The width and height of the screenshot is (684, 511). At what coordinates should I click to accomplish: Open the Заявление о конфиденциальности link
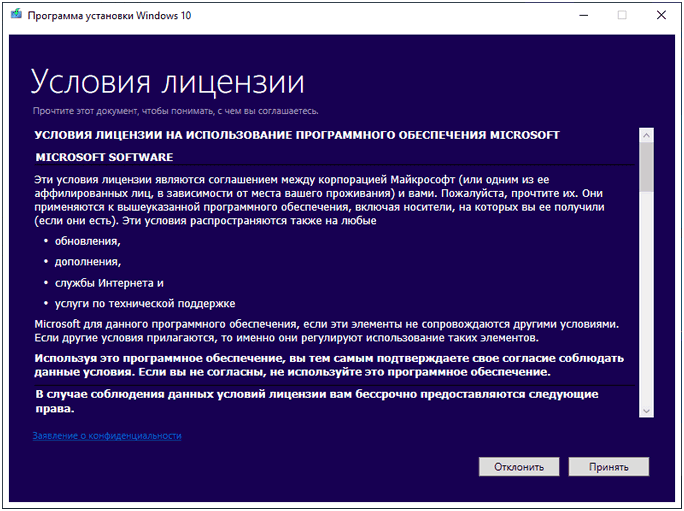107,436
